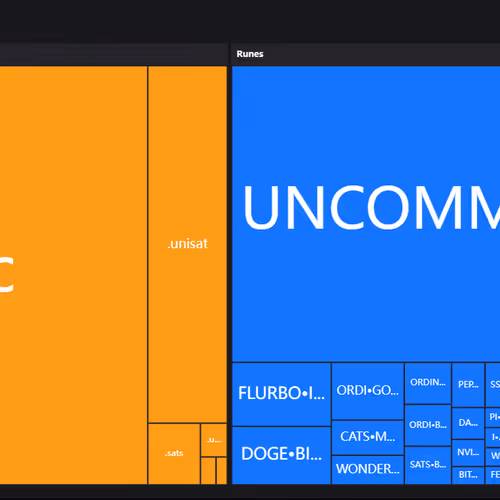Screen dimensions: 500x500
Task: Choose the CATS•M... rune tile
Action: 368,437
